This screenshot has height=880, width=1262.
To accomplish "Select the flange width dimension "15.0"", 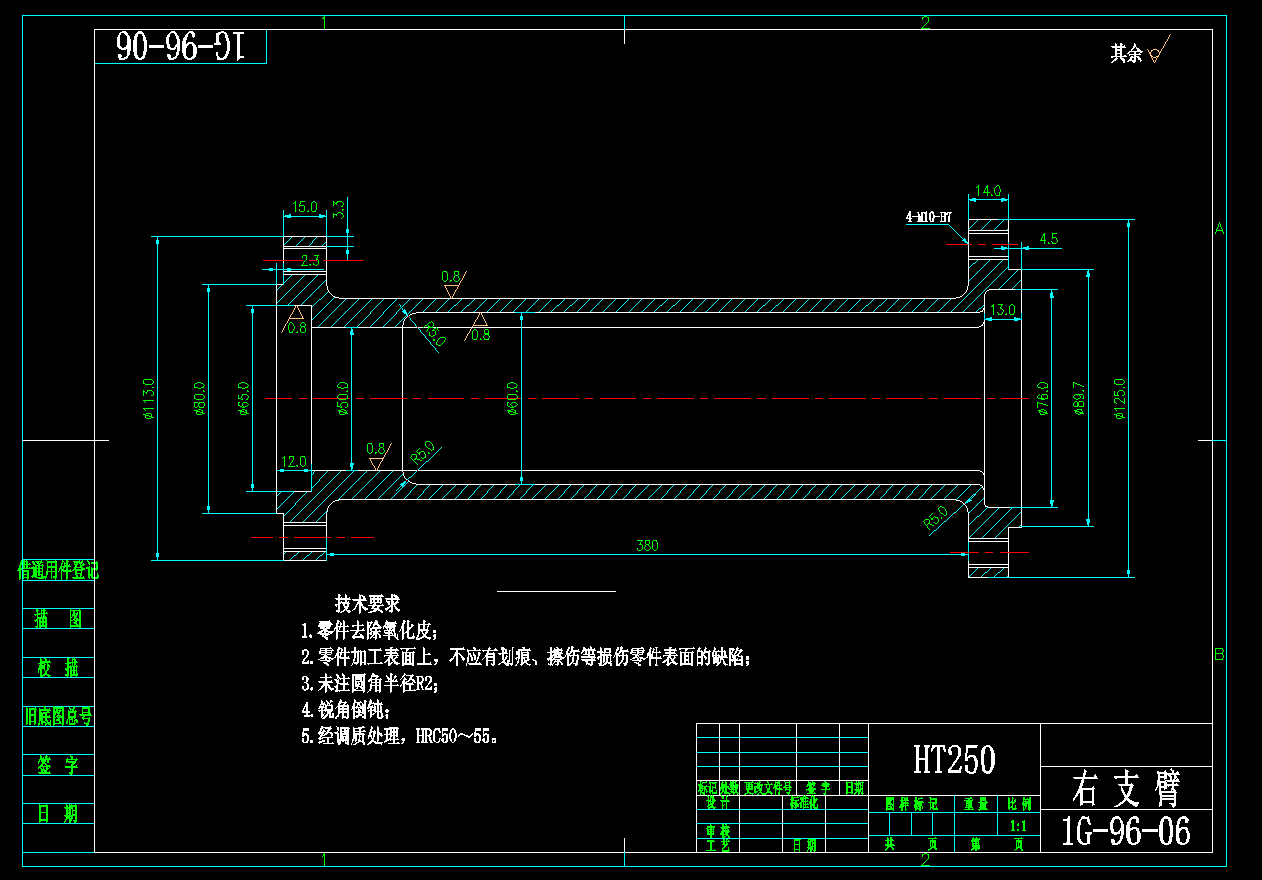I will coord(304,207).
